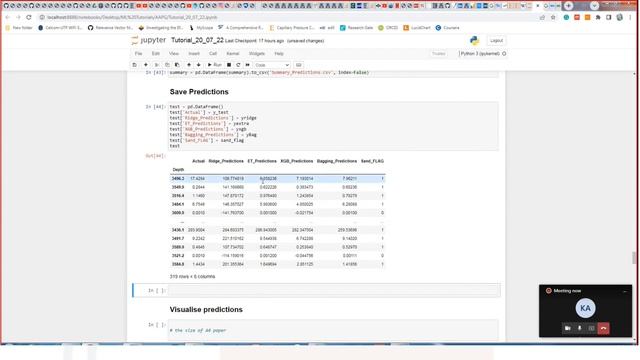Image resolution: width=640 pixels, height=360 pixels.
Task: Move selected cell up arrow
Action: point(189,65)
